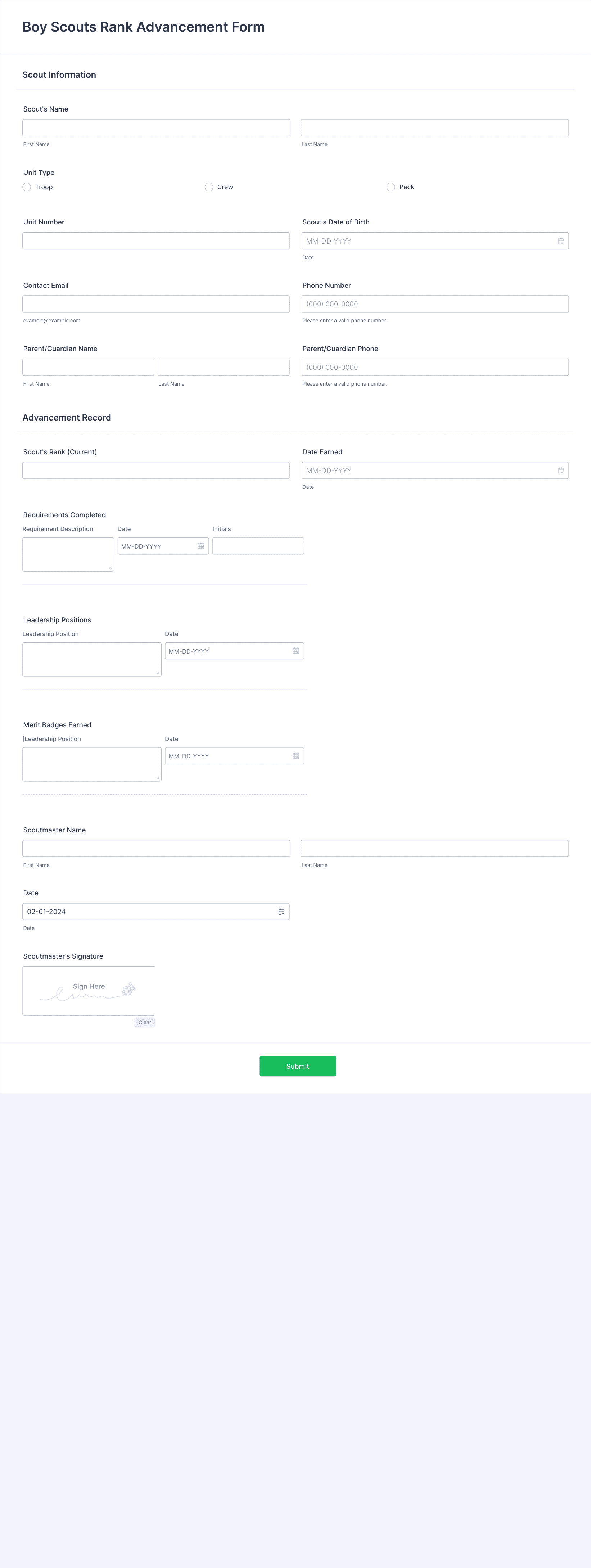
Task: Select the Pack unit type
Action: (x=391, y=187)
